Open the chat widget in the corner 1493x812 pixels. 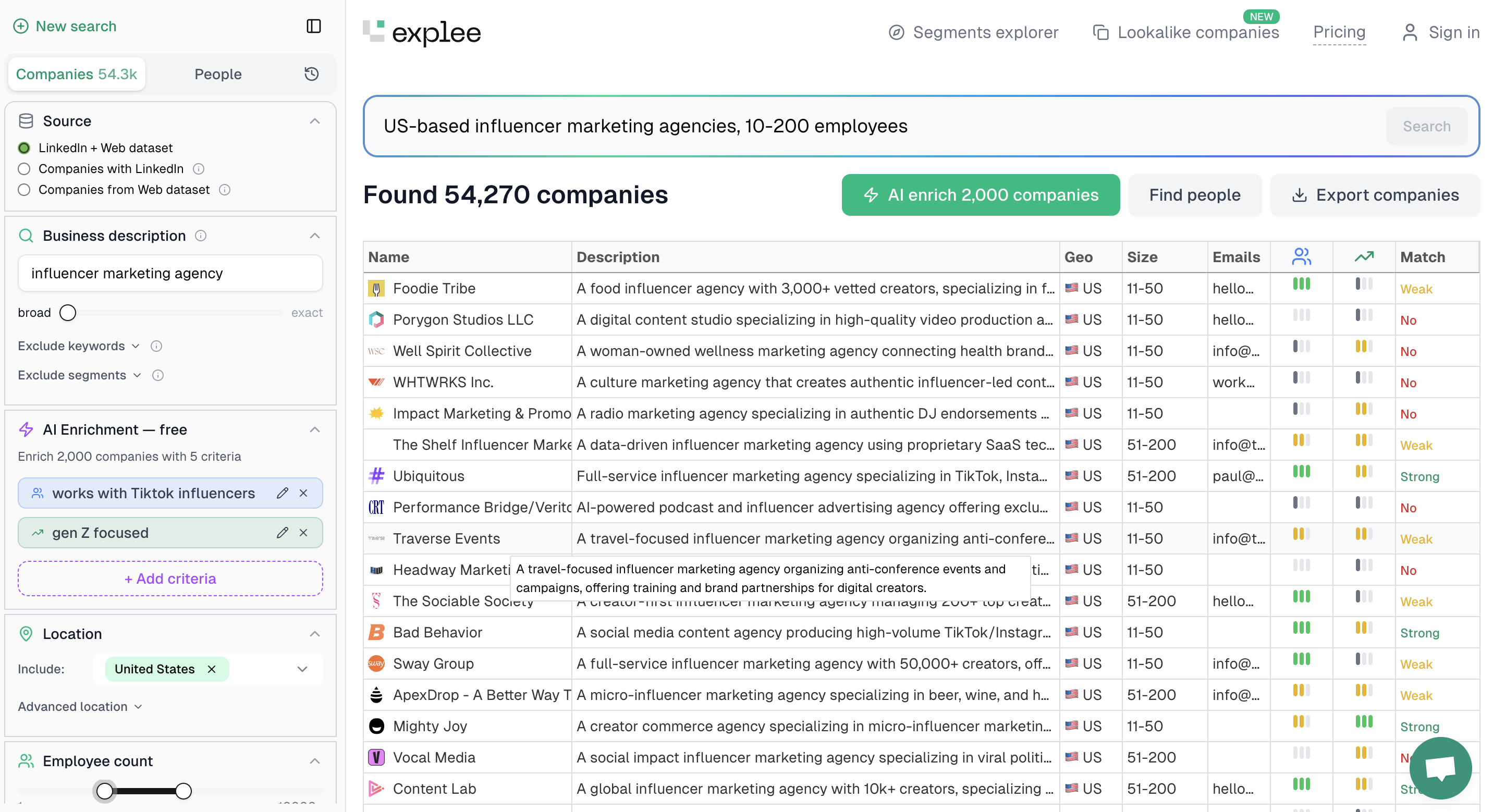click(x=1440, y=769)
